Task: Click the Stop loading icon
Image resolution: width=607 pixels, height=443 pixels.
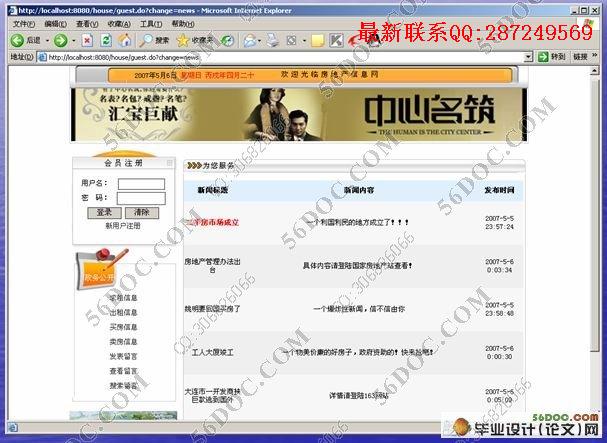Action: pyautogui.click(x=87, y=40)
